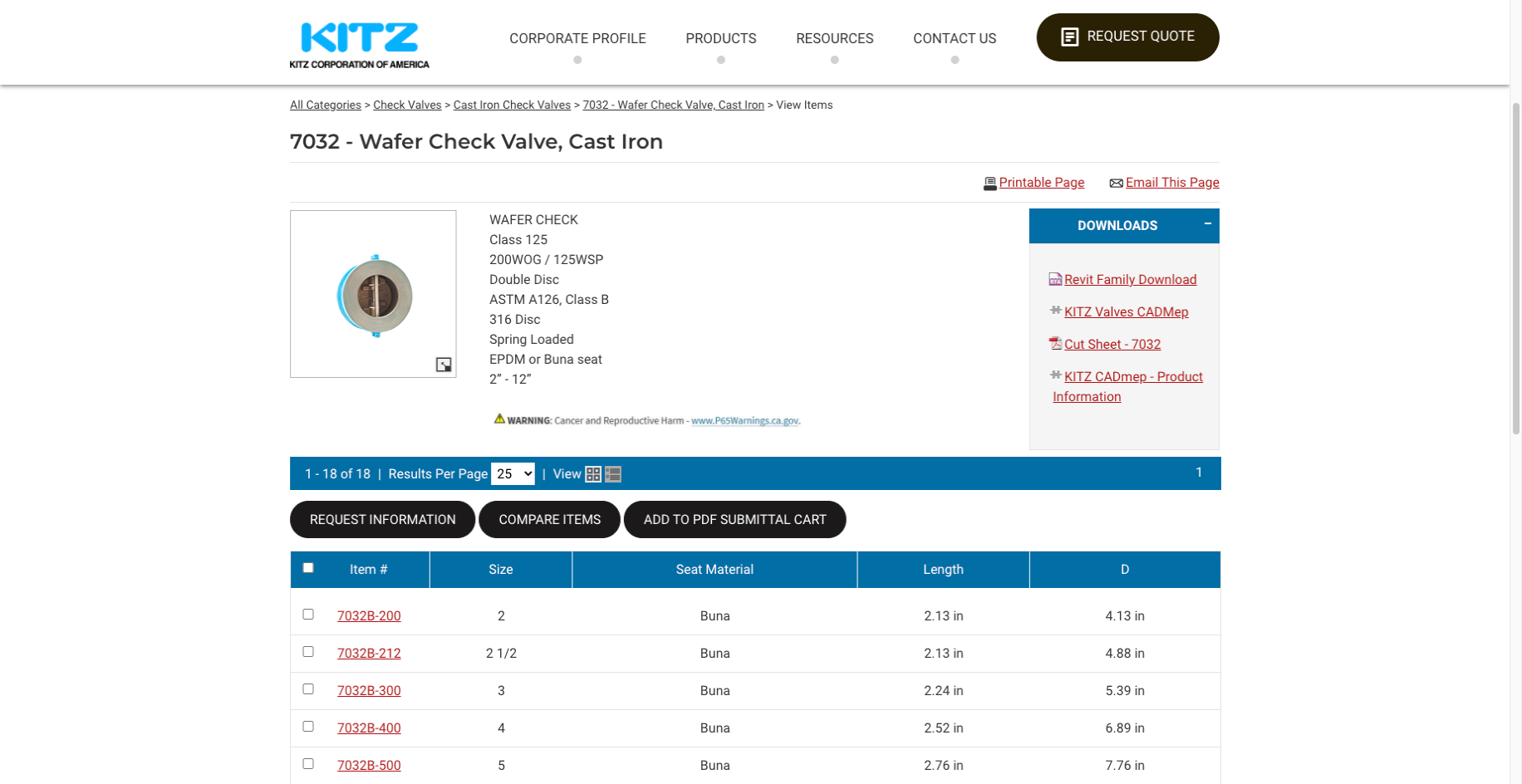Screen dimensions: 1522x784
Task: Click the icon next to KITZ Valves CADMep
Action: click(1055, 311)
